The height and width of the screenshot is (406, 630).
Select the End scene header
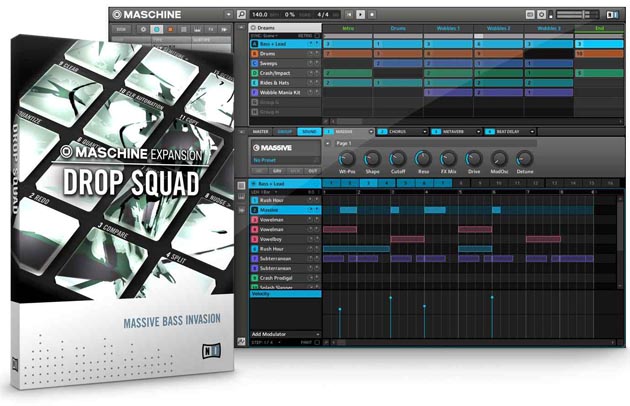click(x=599, y=28)
